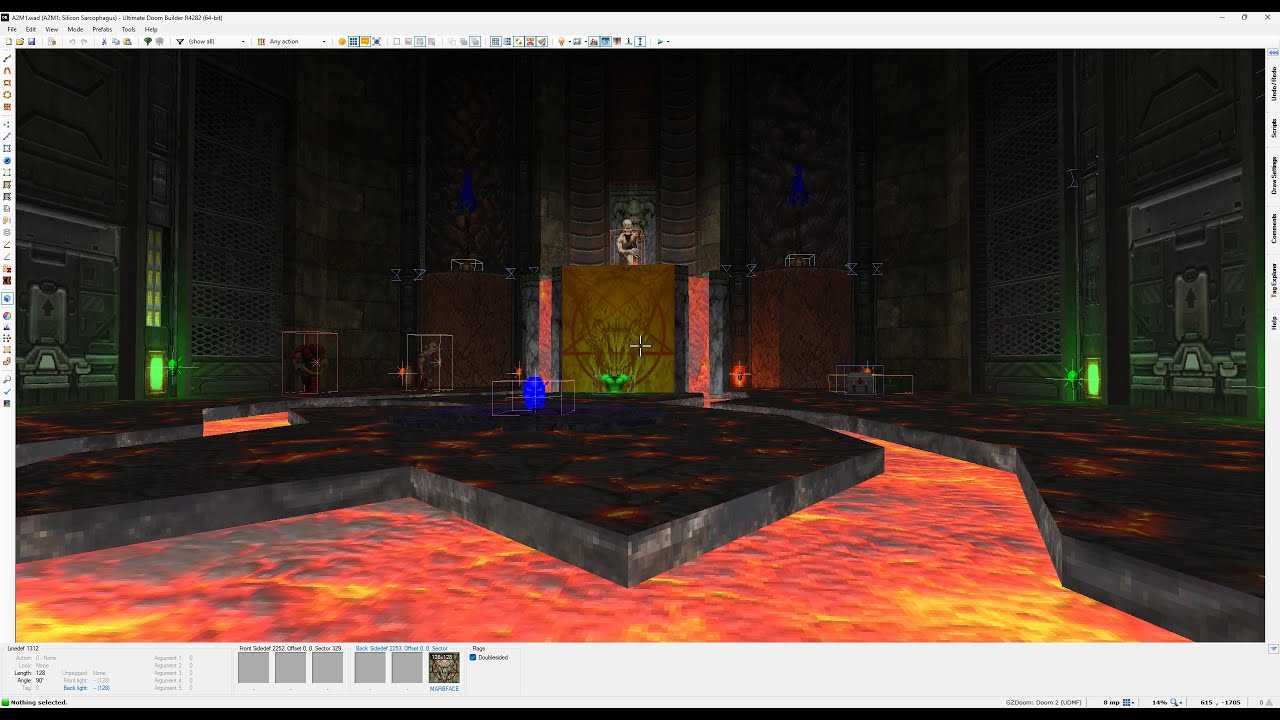Open the File menu
Viewport: 1280px width, 720px height.
pyautogui.click(x=12, y=29)
